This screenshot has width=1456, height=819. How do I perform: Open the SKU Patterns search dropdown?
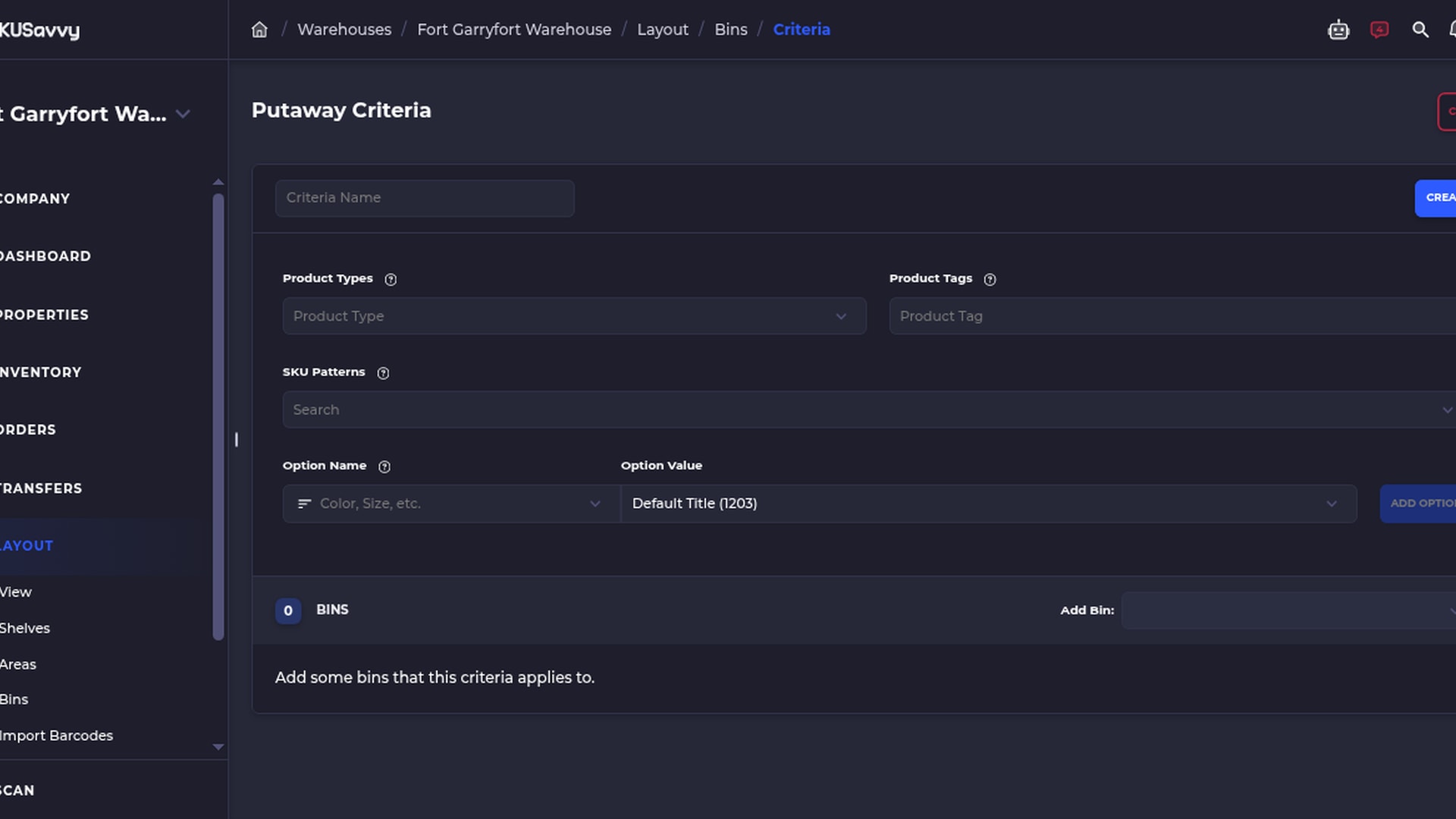pyautogui.click(x=869, y=409)
